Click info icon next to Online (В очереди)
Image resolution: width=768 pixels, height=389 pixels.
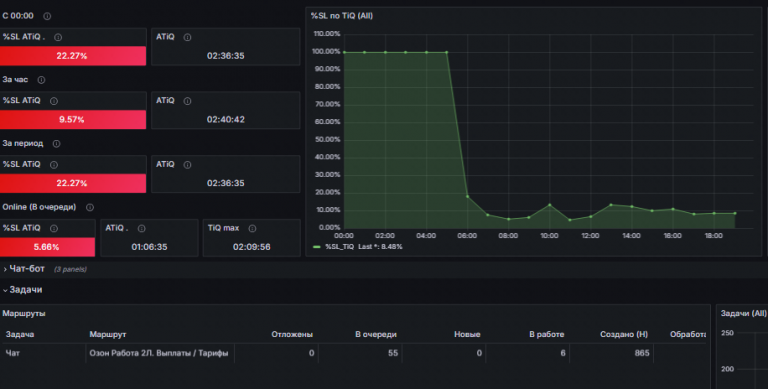click(90, 207)
